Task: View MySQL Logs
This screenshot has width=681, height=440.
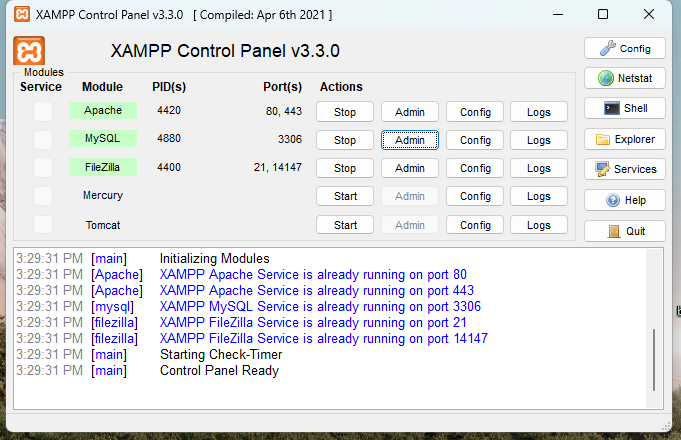Action: pos(539,140)
